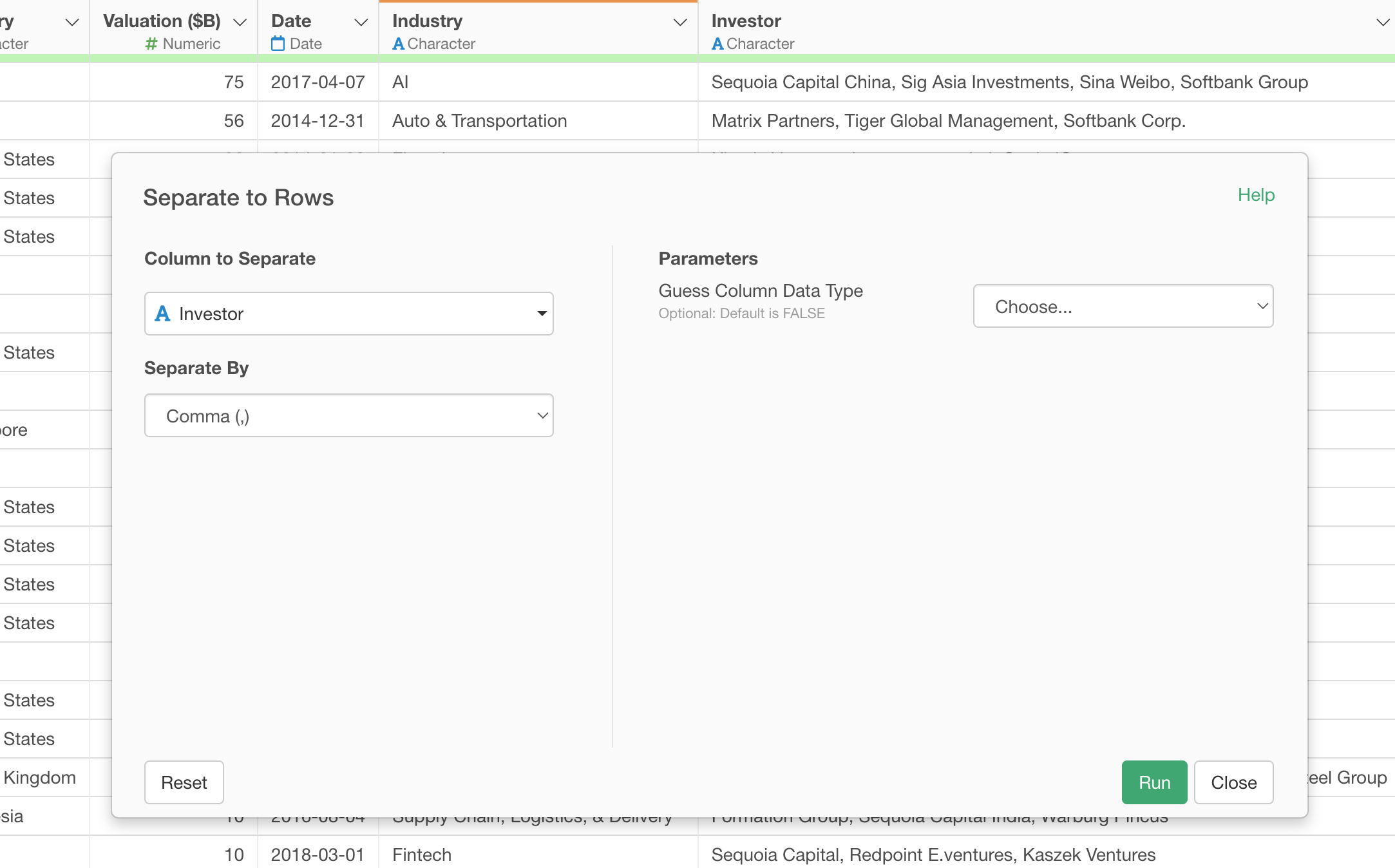
Task: Click the Close button in dialog
Action: coord(1233,782)
